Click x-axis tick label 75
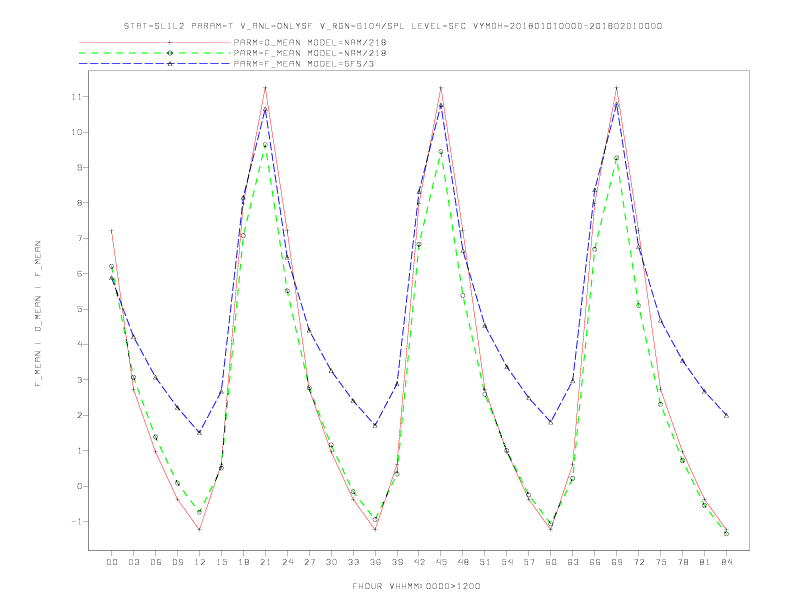This screenshot has width=792, height=612. click(661, 562)
